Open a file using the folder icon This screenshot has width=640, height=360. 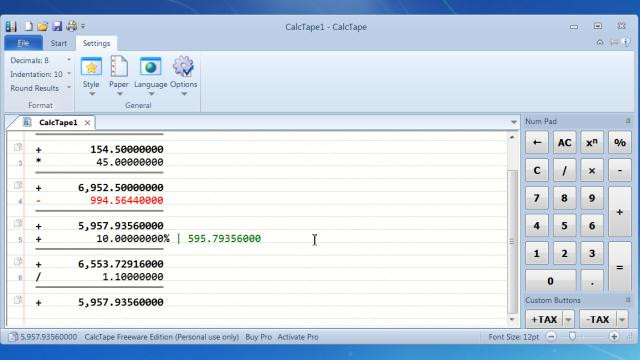42,27
